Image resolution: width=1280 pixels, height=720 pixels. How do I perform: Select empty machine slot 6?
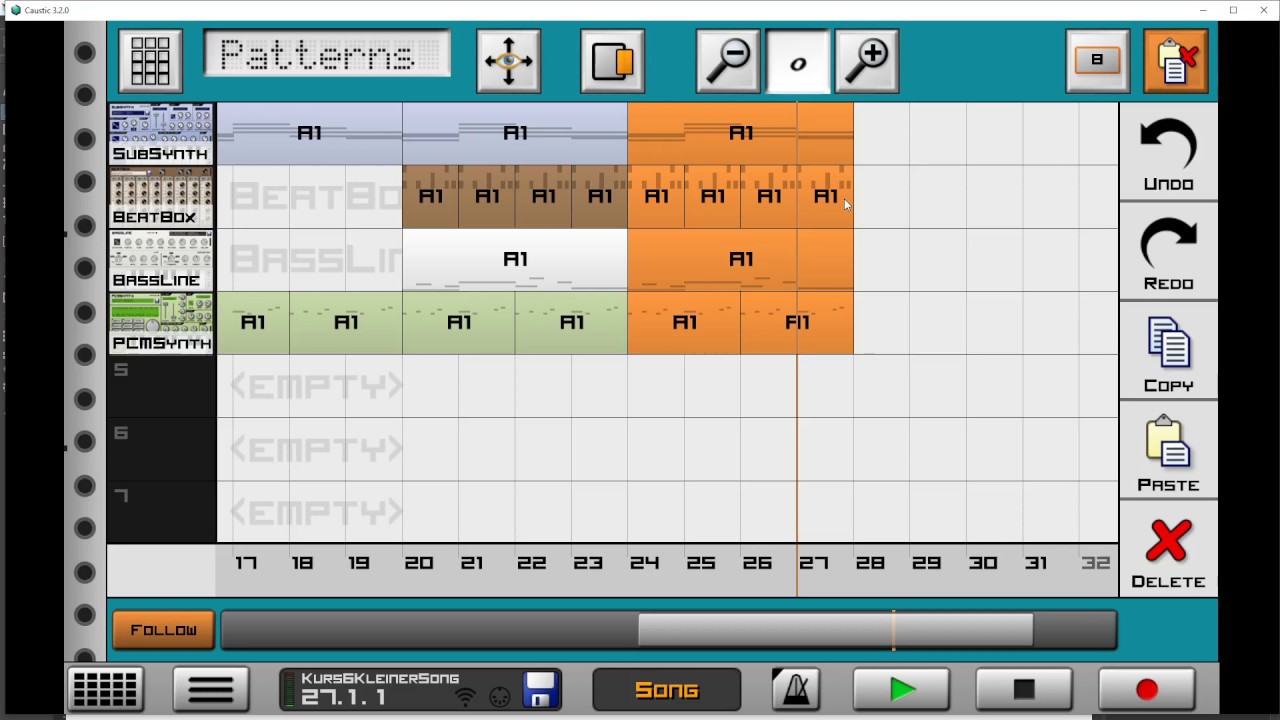click(x=161, y=448)
